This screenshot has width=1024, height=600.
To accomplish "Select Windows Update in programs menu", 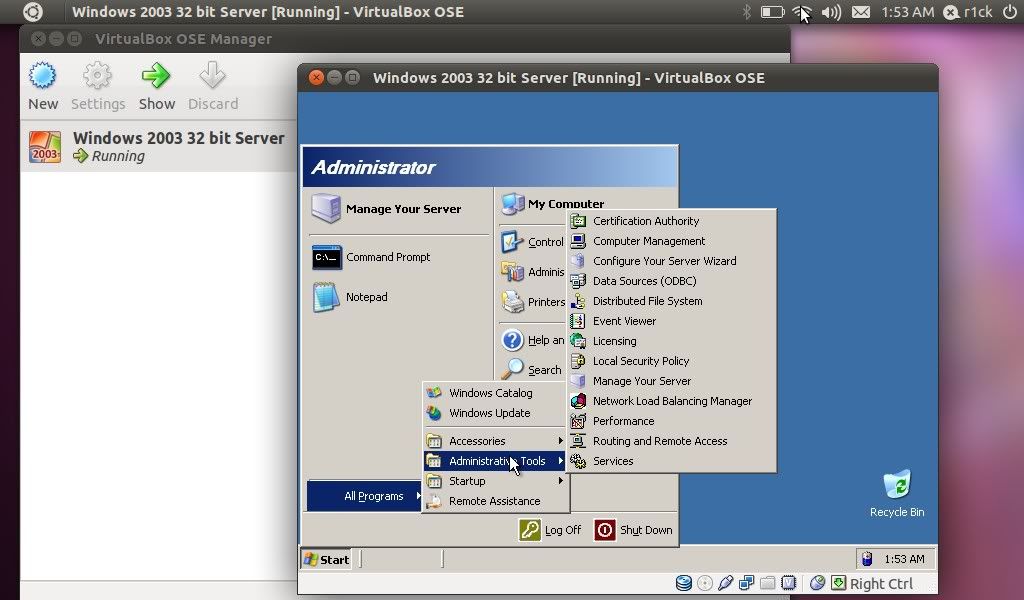I will [x=489, y=413].
